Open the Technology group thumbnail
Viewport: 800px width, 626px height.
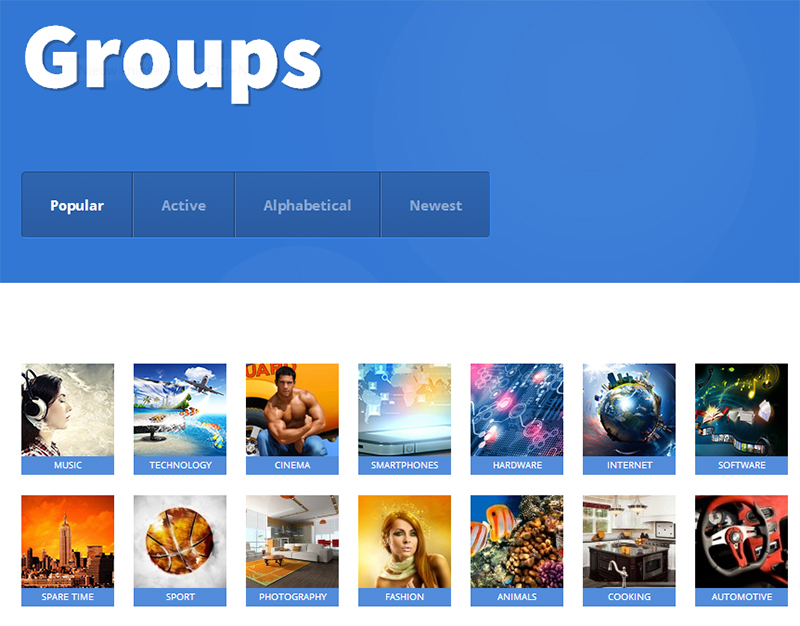(x=180, y=410)
